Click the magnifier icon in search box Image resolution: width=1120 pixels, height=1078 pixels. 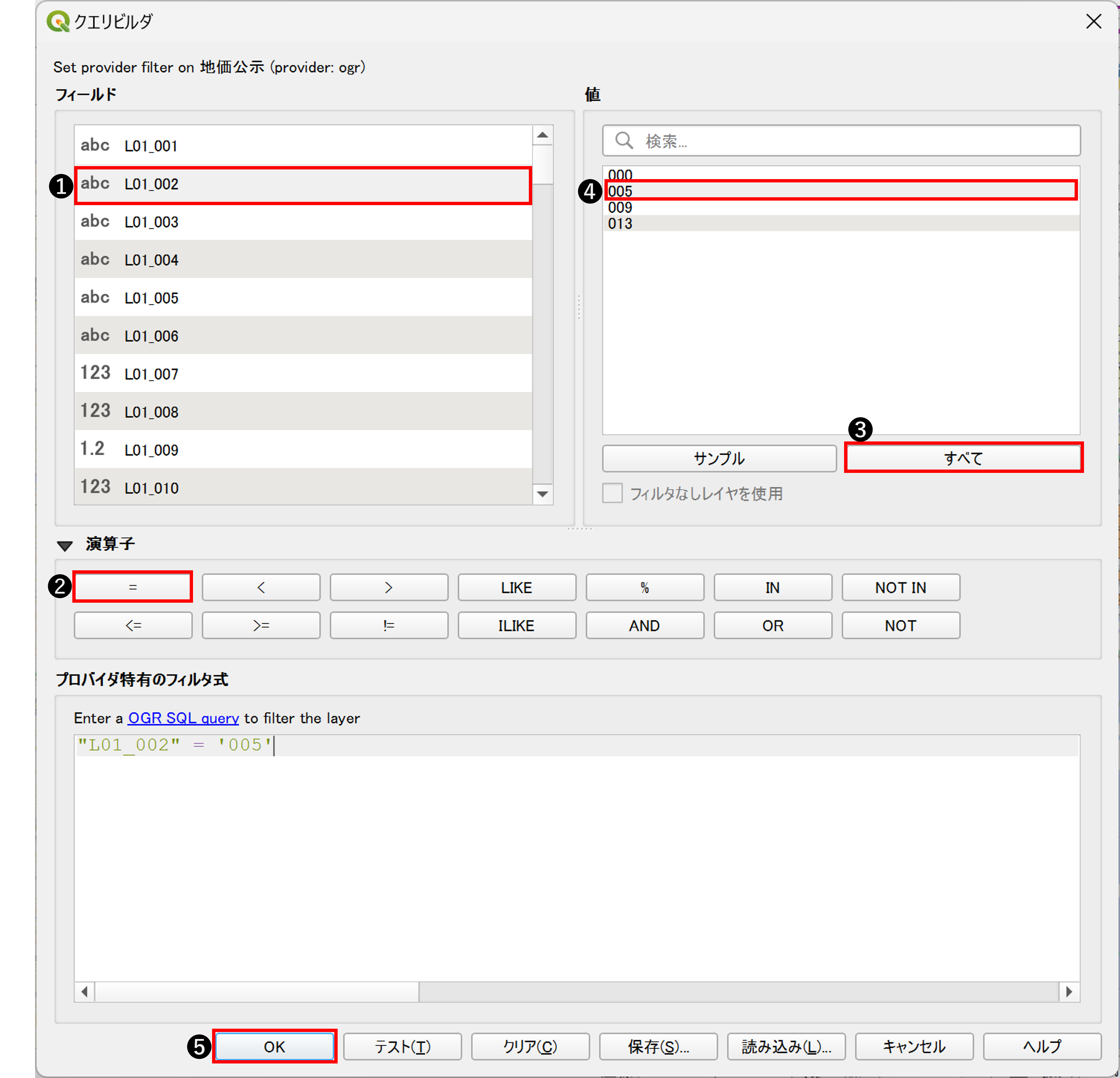(x=624, y=141)
